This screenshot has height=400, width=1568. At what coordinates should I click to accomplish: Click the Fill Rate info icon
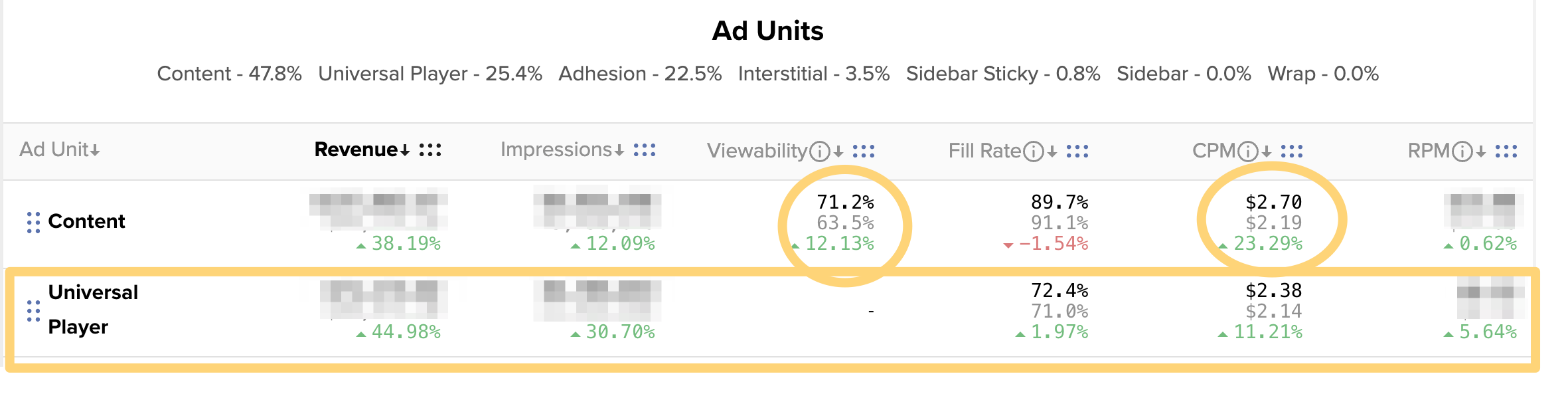1034,151
